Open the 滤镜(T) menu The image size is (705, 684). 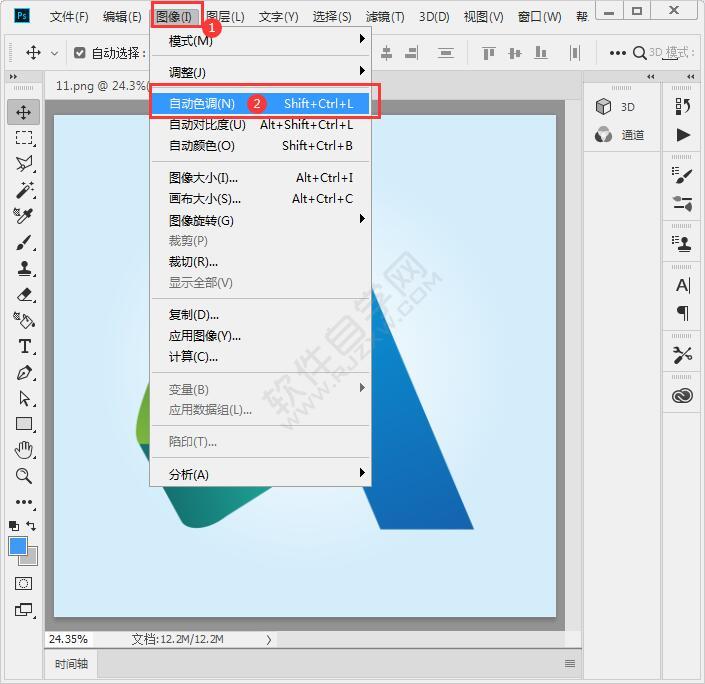tap(385, 17)
